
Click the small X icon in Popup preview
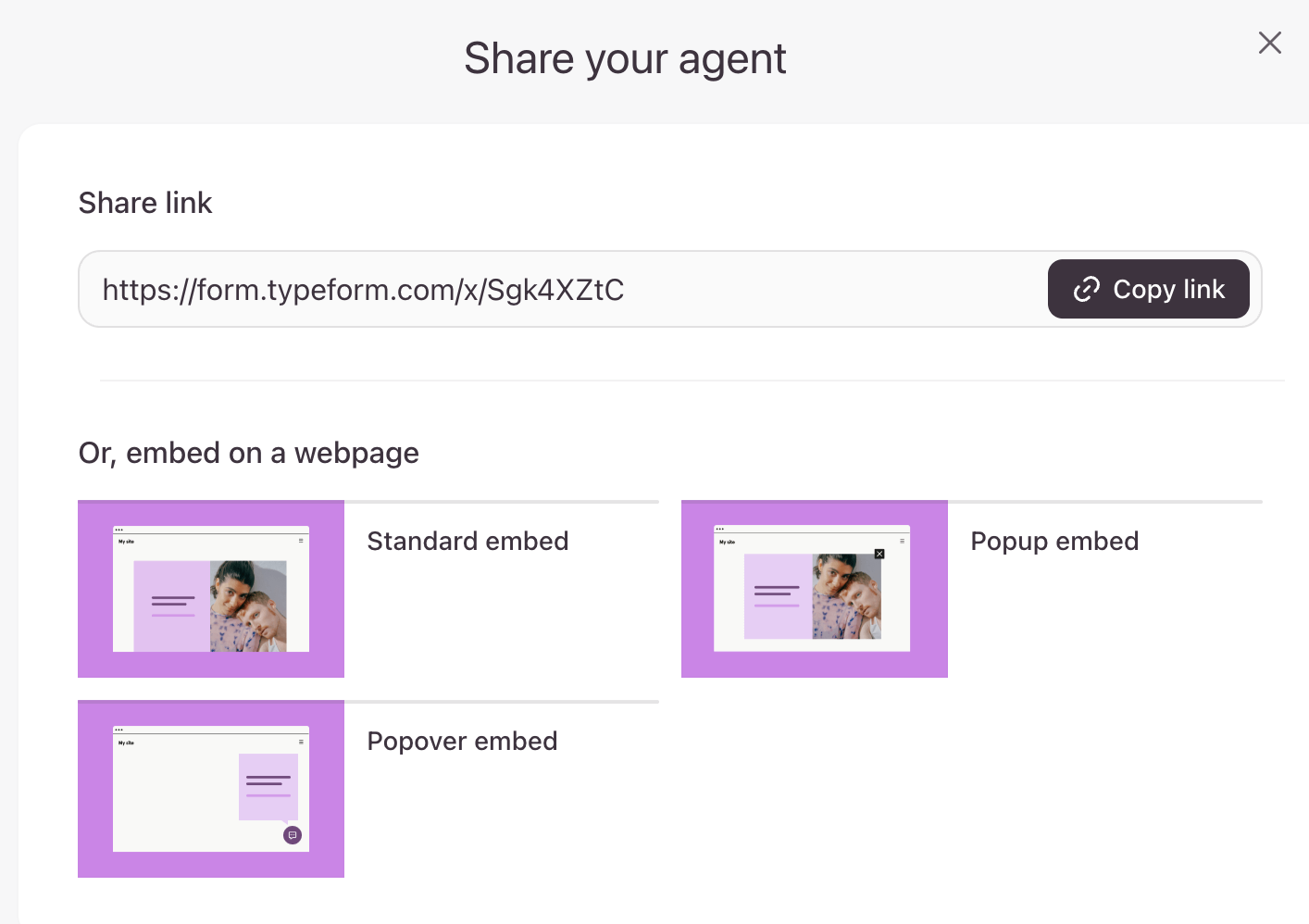pos(879,554)
